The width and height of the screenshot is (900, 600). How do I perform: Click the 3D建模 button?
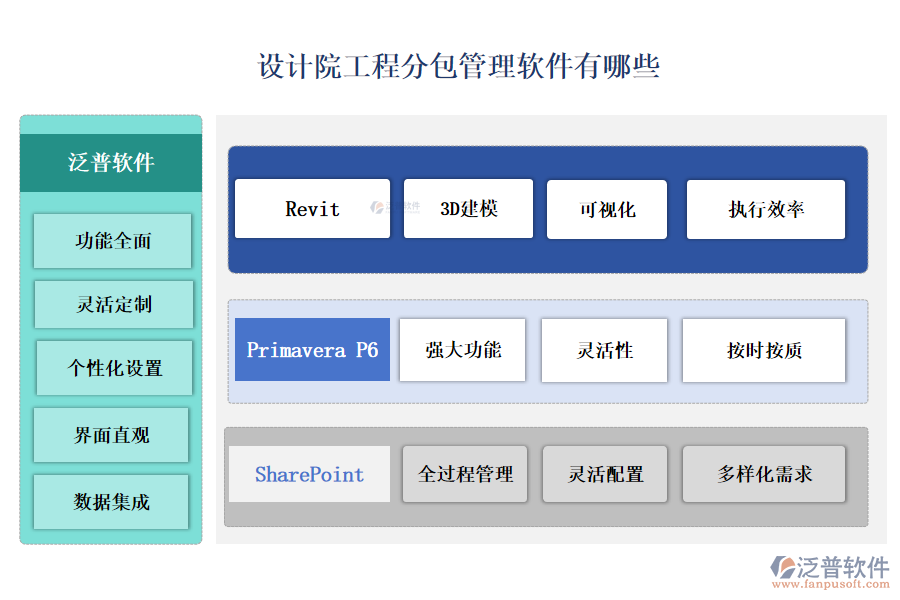[x=467, y=209]
